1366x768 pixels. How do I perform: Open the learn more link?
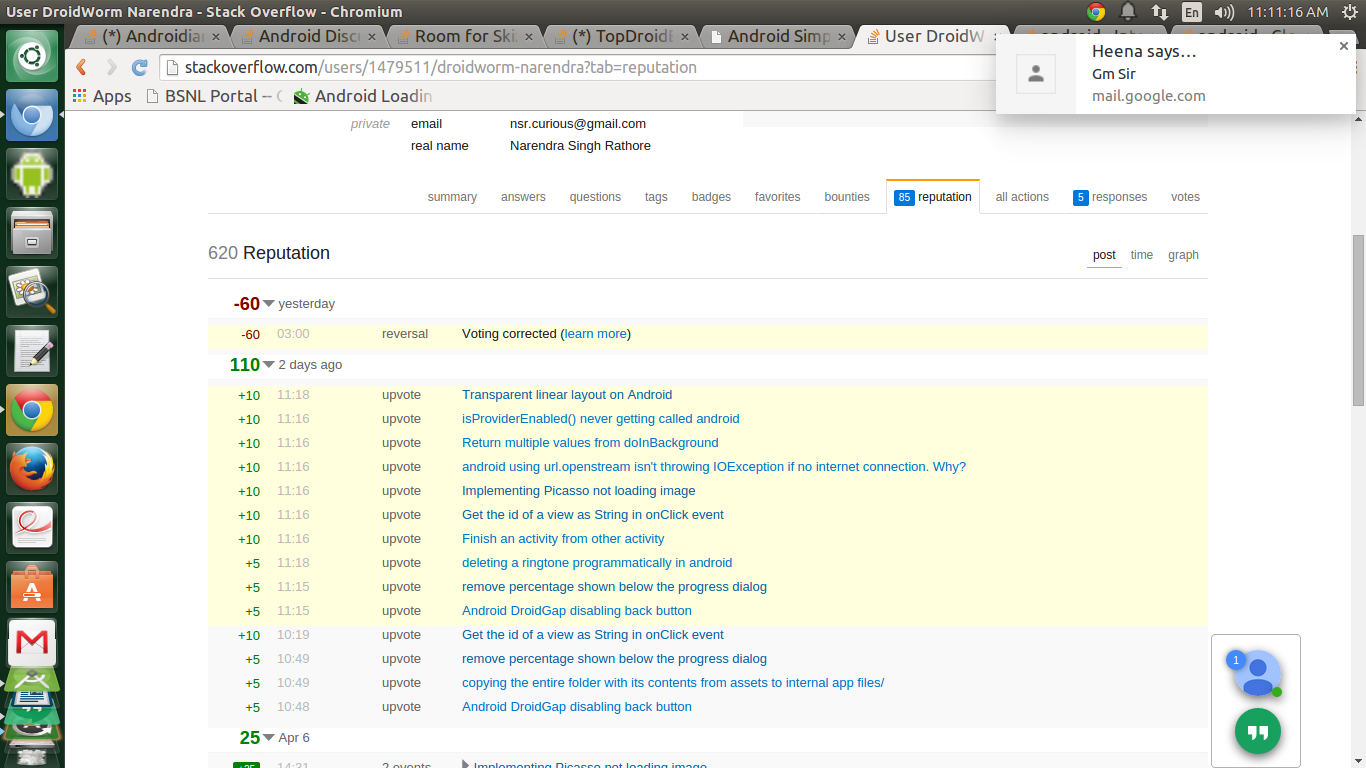tap(596, 334)
